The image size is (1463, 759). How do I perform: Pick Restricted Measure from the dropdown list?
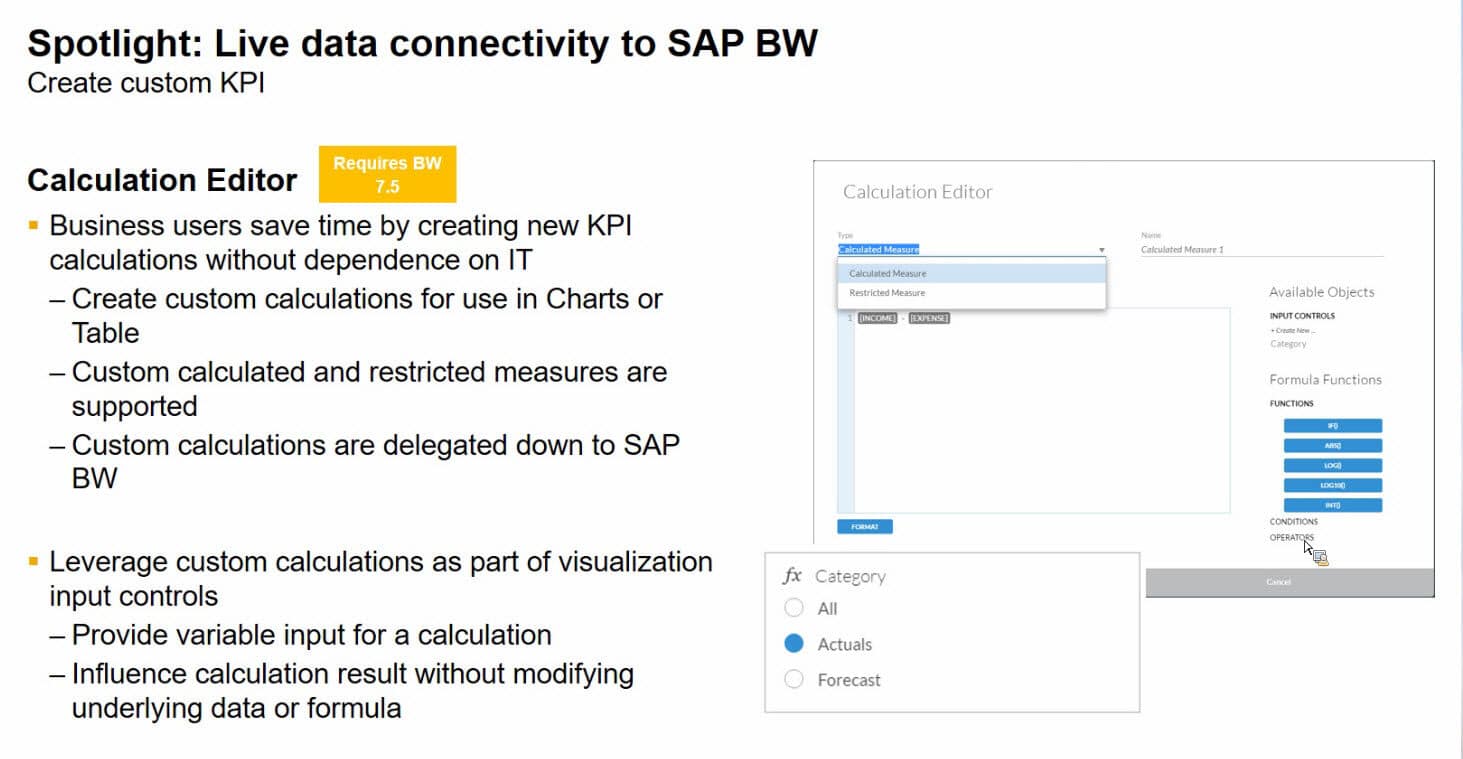(886, 293)
